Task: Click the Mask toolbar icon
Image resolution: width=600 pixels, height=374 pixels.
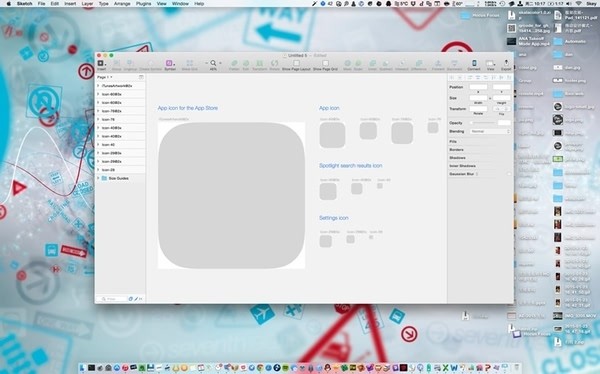Action: [x=347, y=64]
